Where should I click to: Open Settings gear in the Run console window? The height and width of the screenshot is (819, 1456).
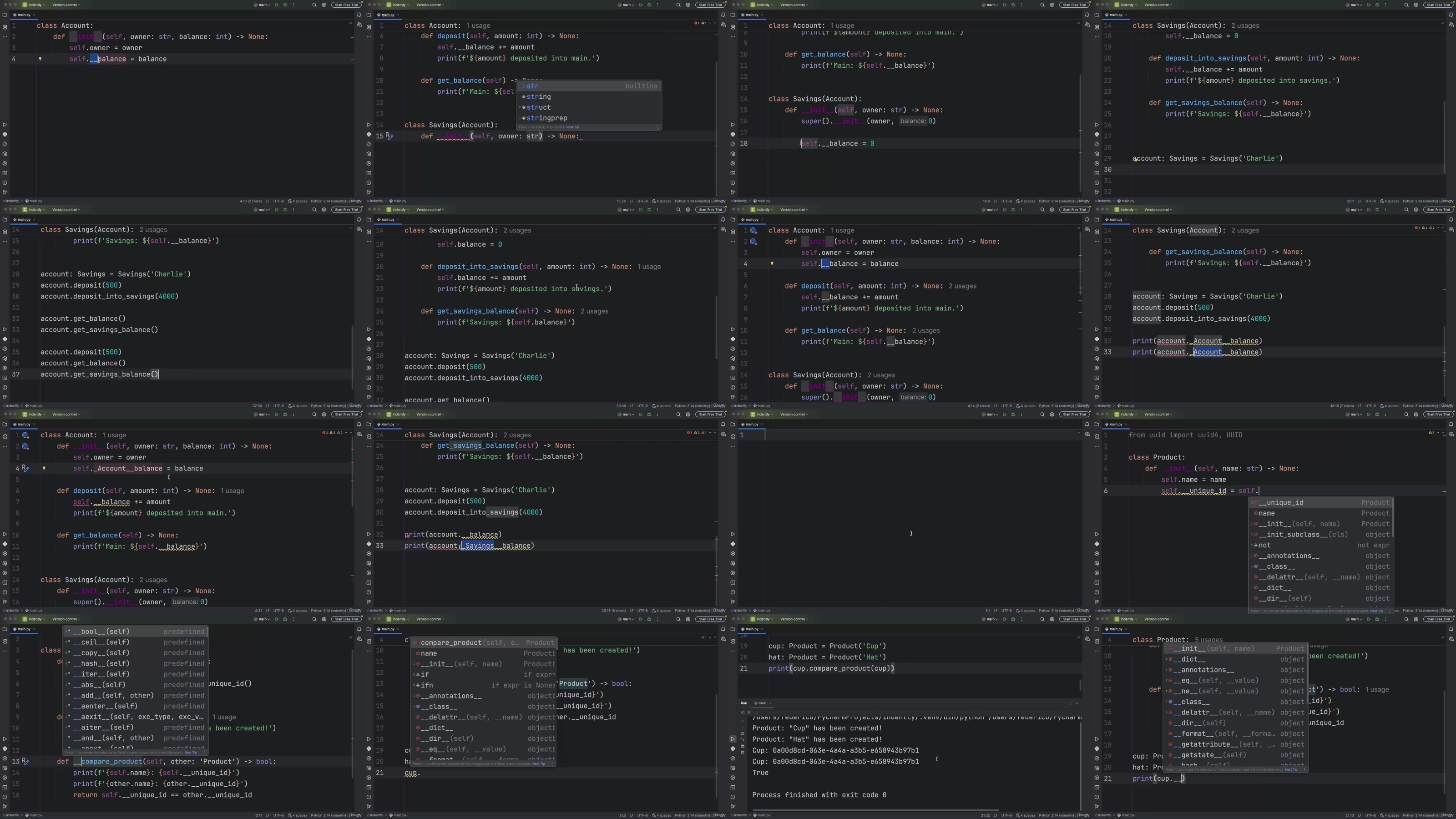[x=1052, y=619]
